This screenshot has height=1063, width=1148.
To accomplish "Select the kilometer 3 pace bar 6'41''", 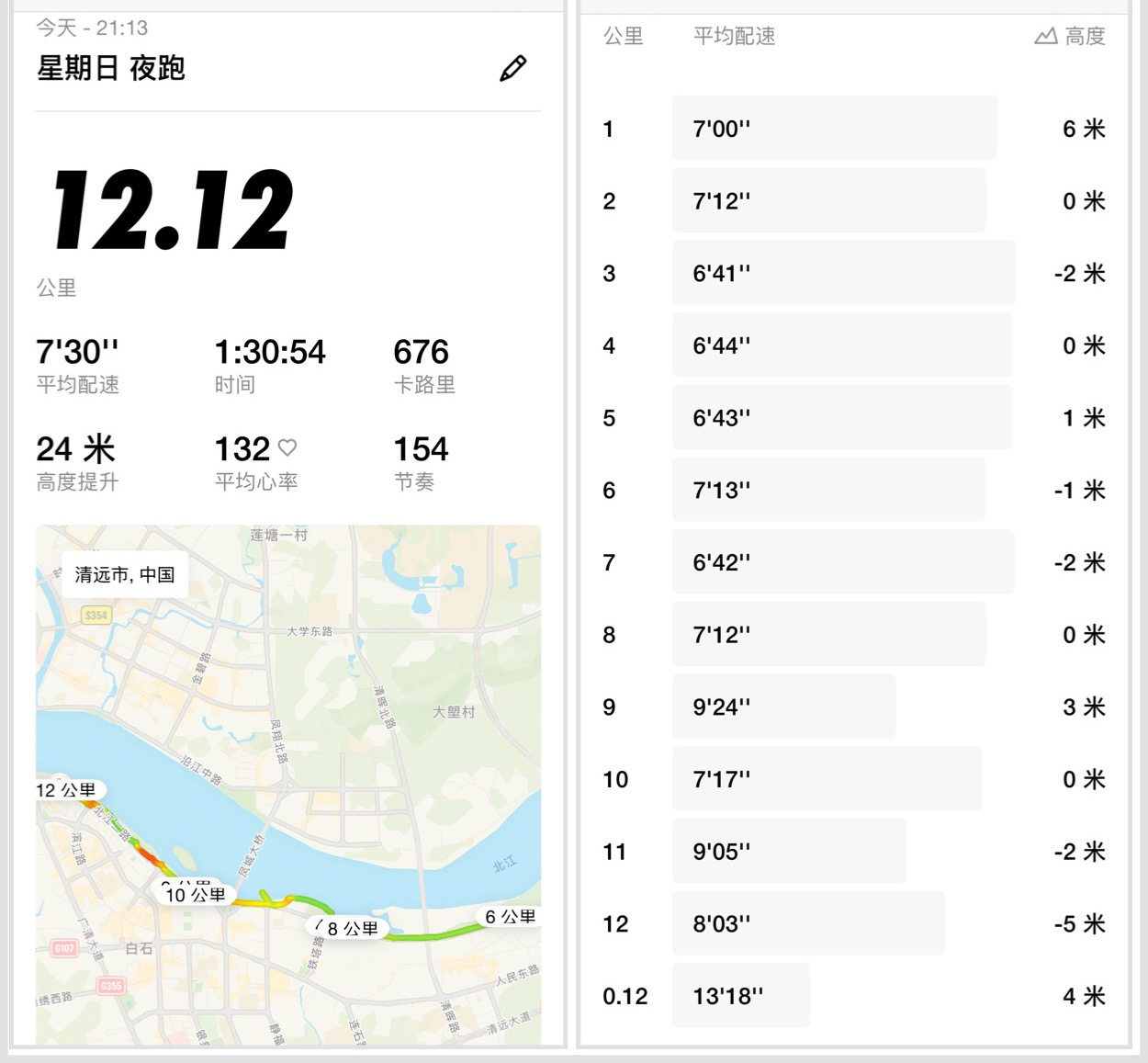I will (x=843, y=273).
